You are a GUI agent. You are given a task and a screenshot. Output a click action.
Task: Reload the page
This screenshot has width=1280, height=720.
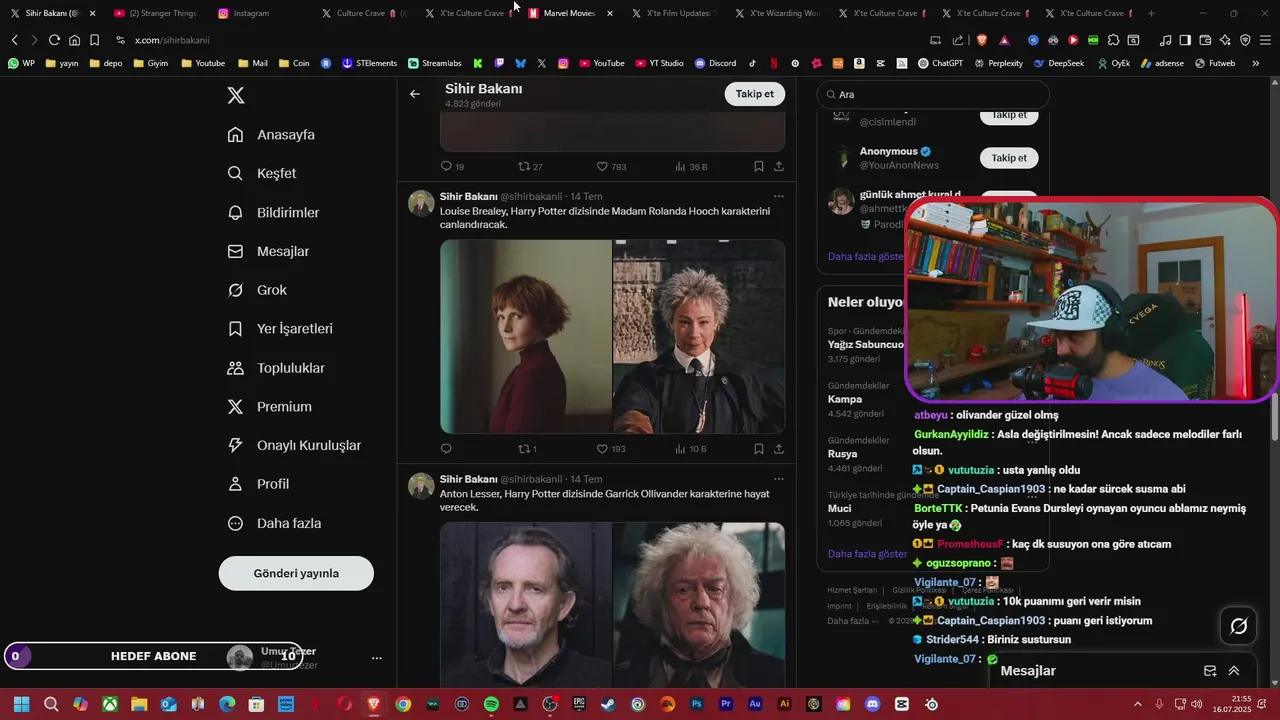pos(54,40)
